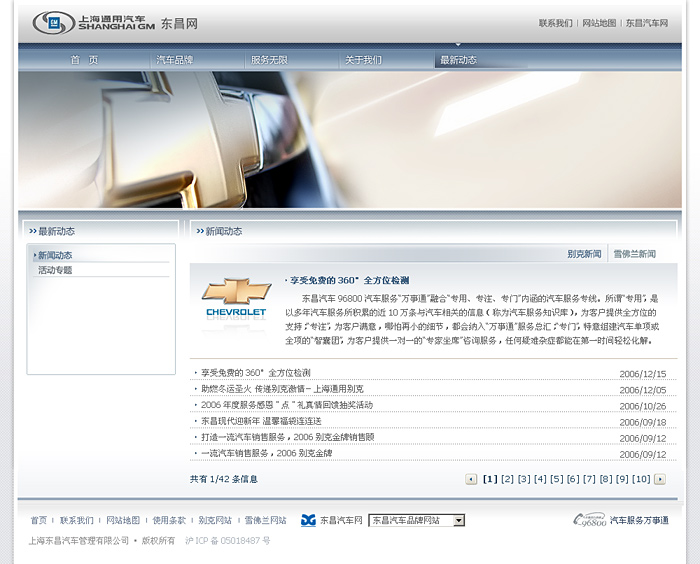700x564 pixels.
Task: Go to next page arrow
Action: (x=660, y=479)
